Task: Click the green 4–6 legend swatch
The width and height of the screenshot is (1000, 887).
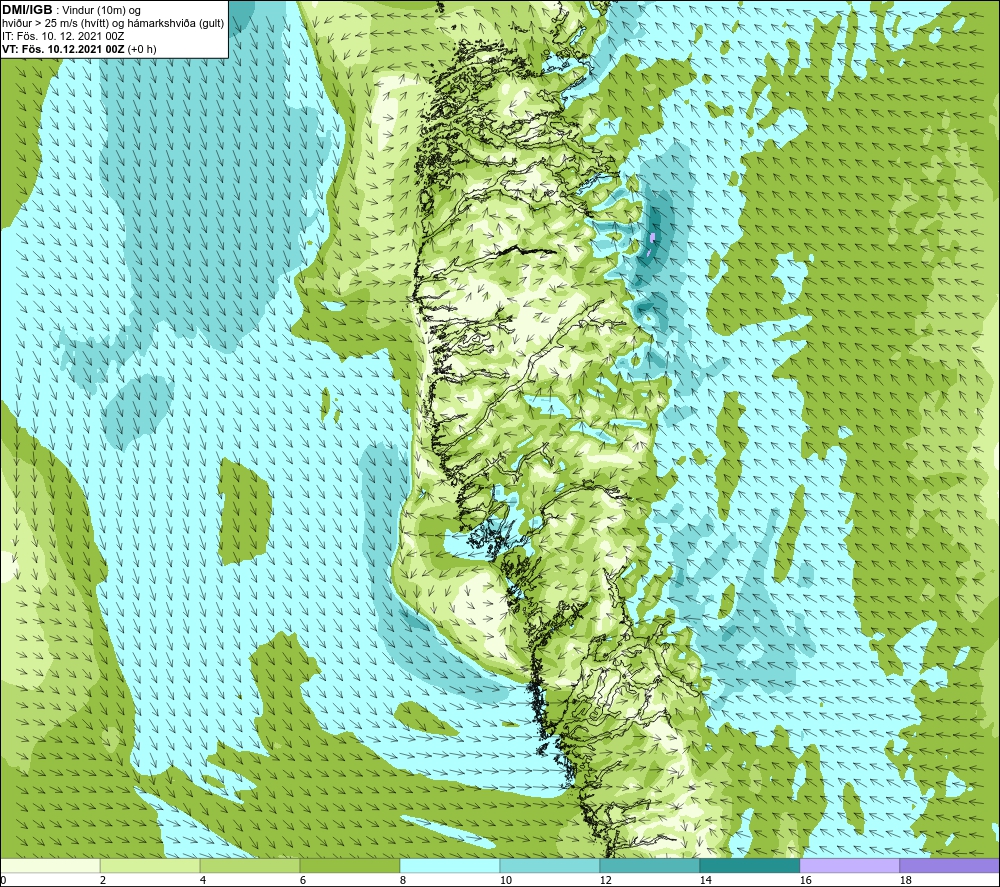Action: [250, 865]
